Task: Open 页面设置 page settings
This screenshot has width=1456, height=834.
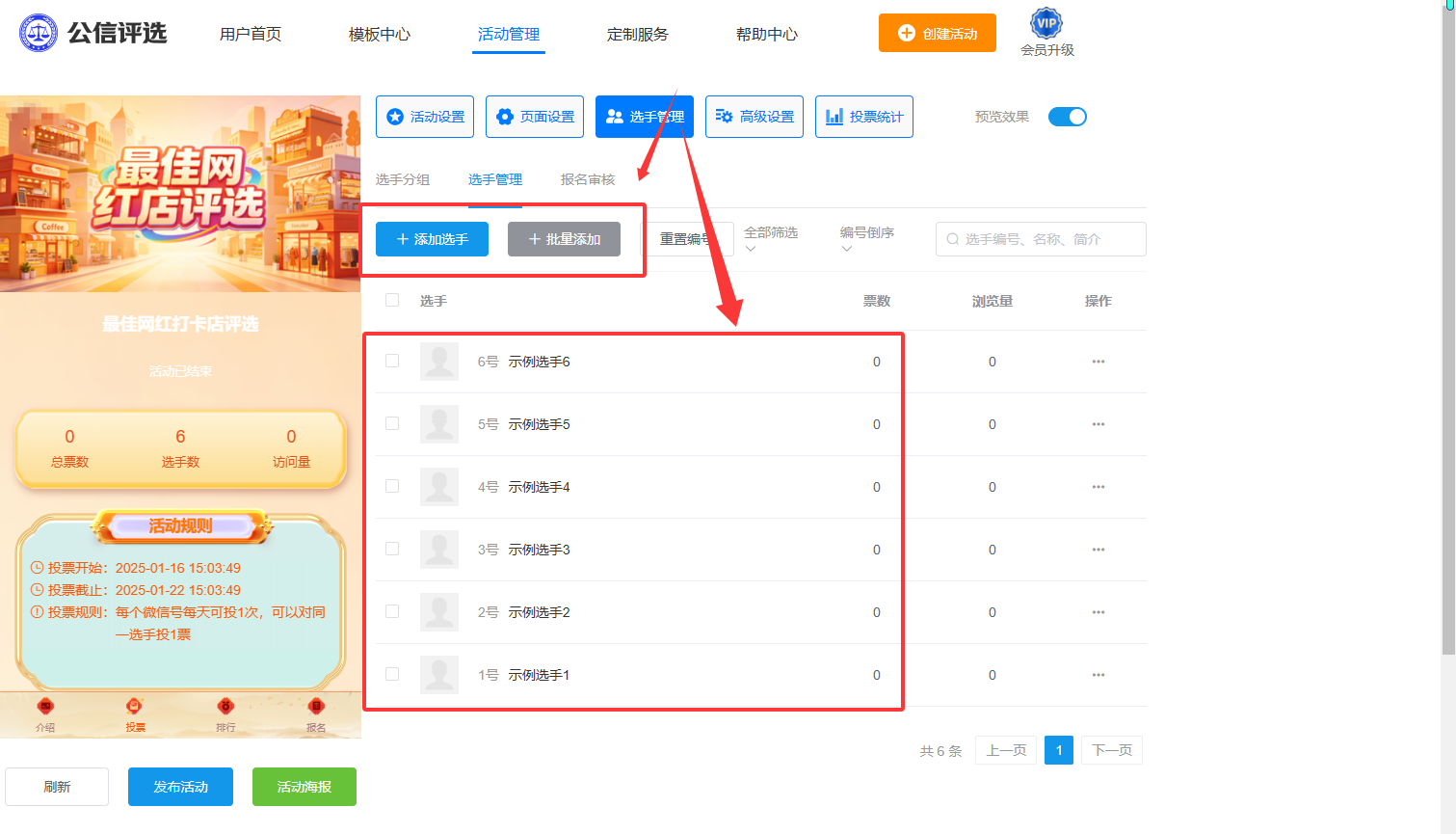Action: 535,117
